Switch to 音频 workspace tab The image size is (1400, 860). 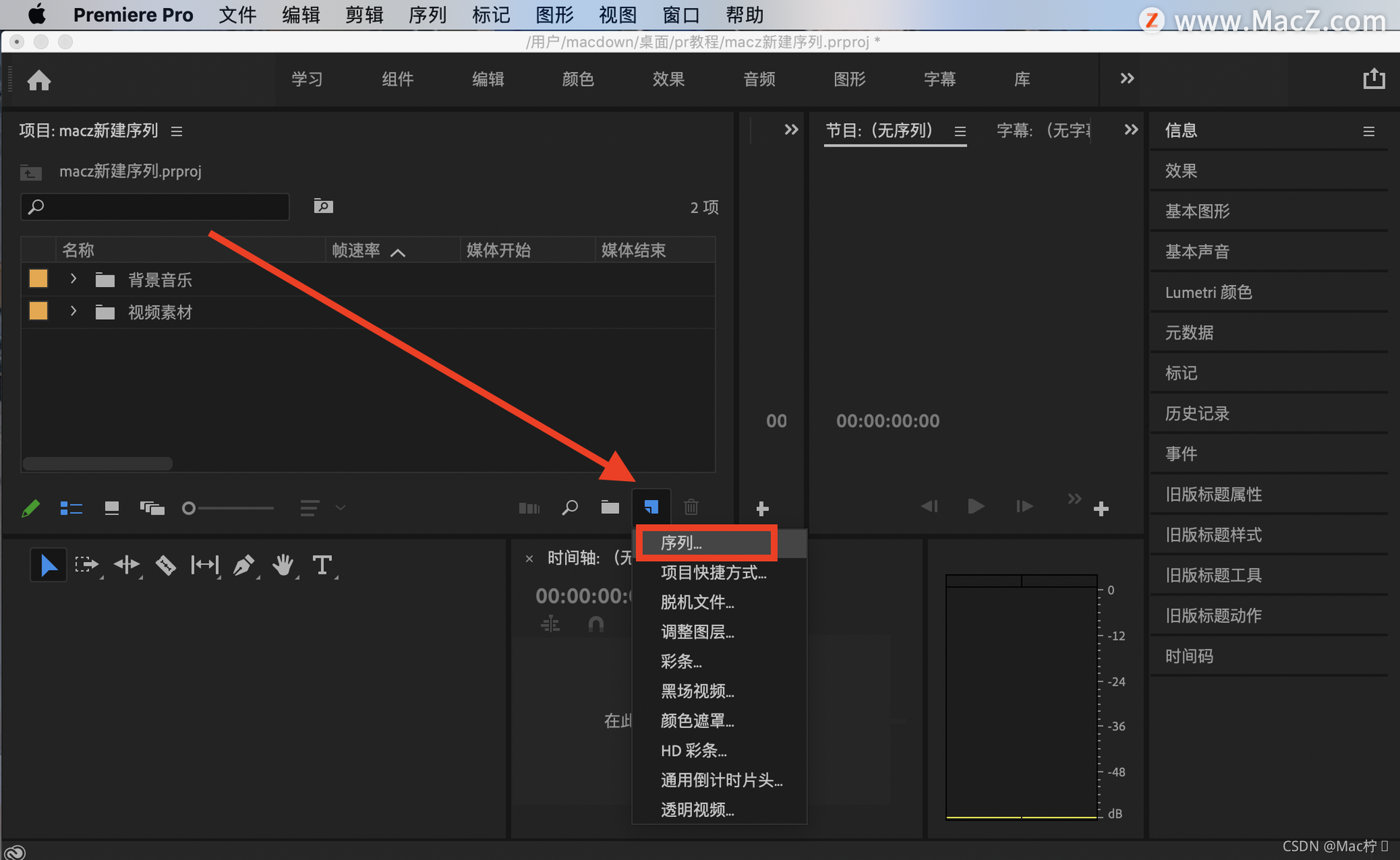[759, 79]
